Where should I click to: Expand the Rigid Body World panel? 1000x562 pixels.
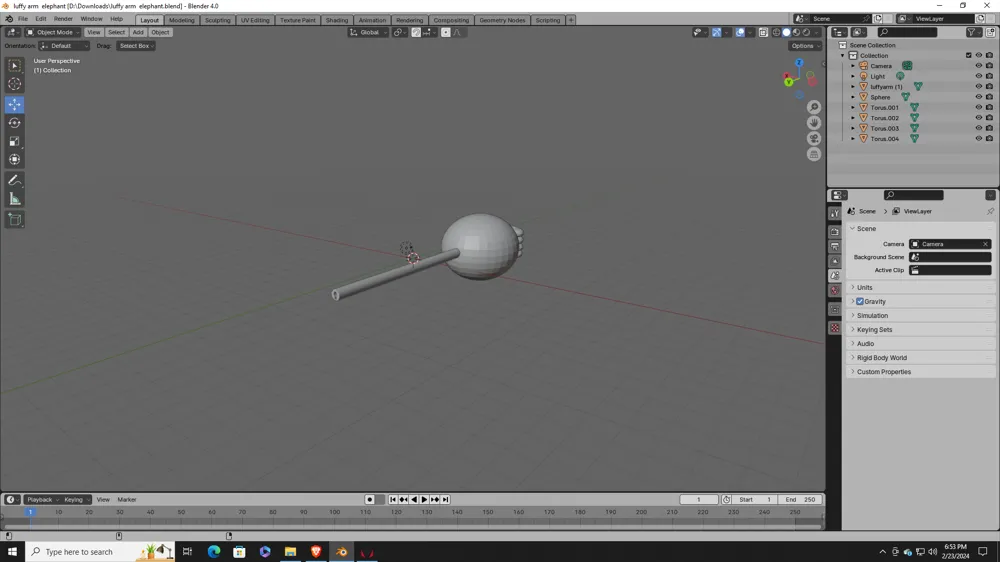click(x=881, y=358)
